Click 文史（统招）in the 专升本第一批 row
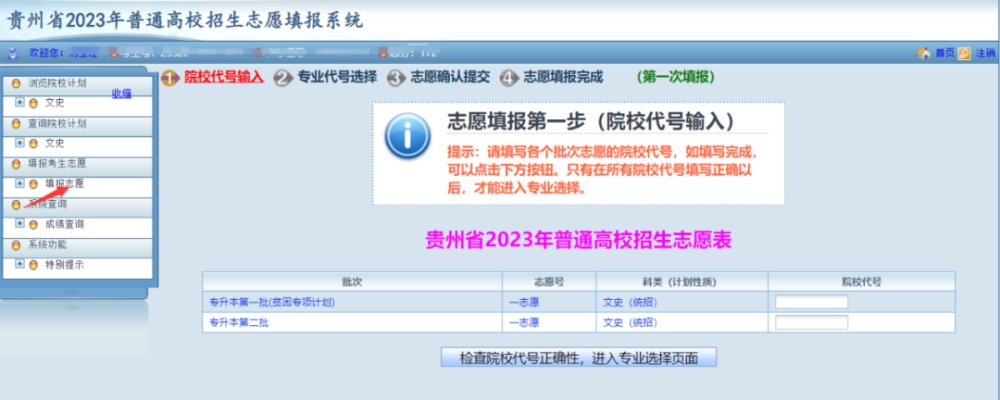Viewport: 1000px width, 400px height. click(630, 302)
